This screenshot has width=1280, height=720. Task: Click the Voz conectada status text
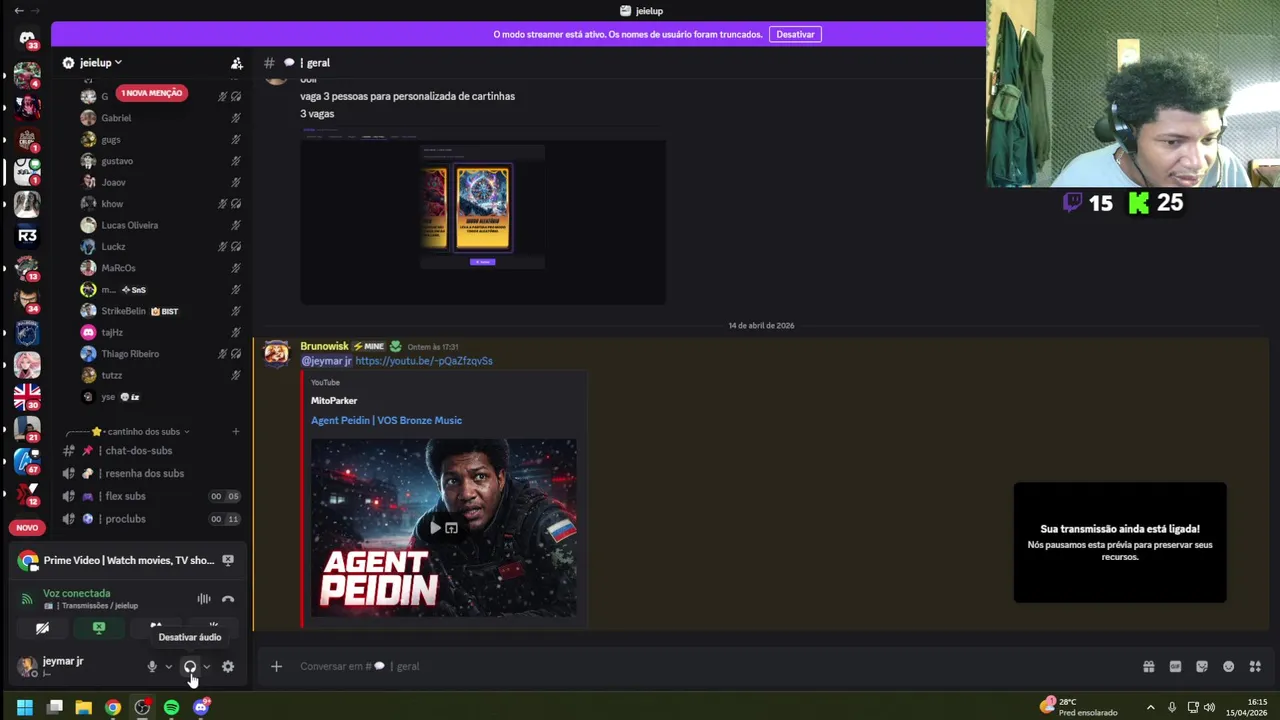coord(76,593)
